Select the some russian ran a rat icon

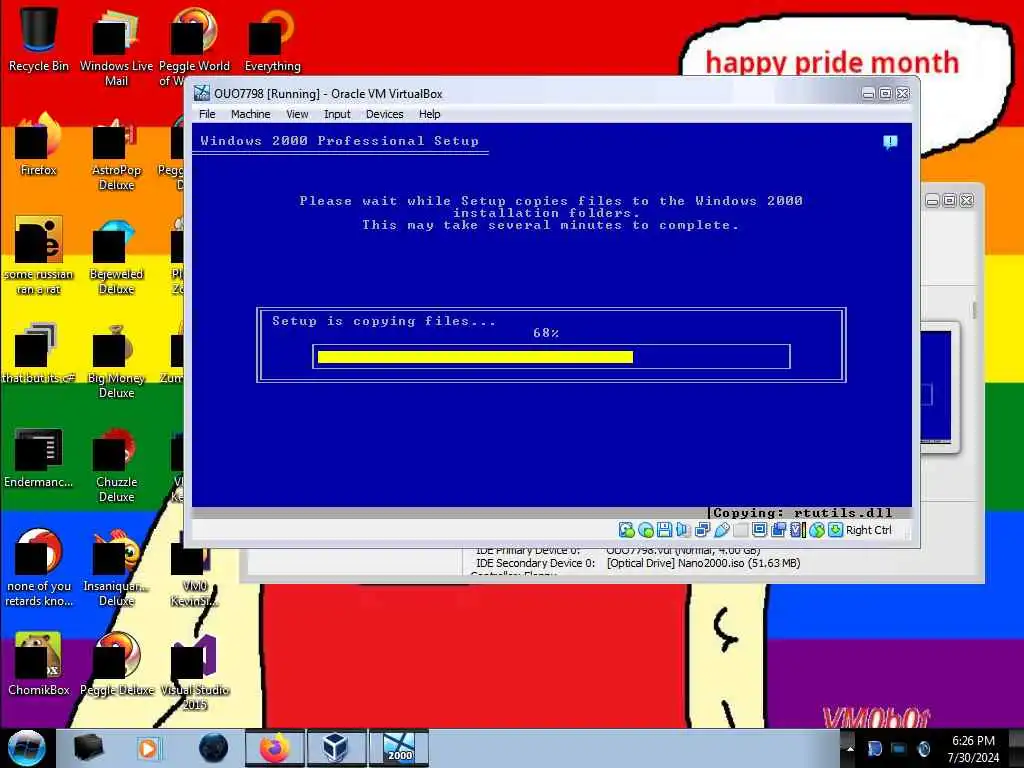[38, 256]
